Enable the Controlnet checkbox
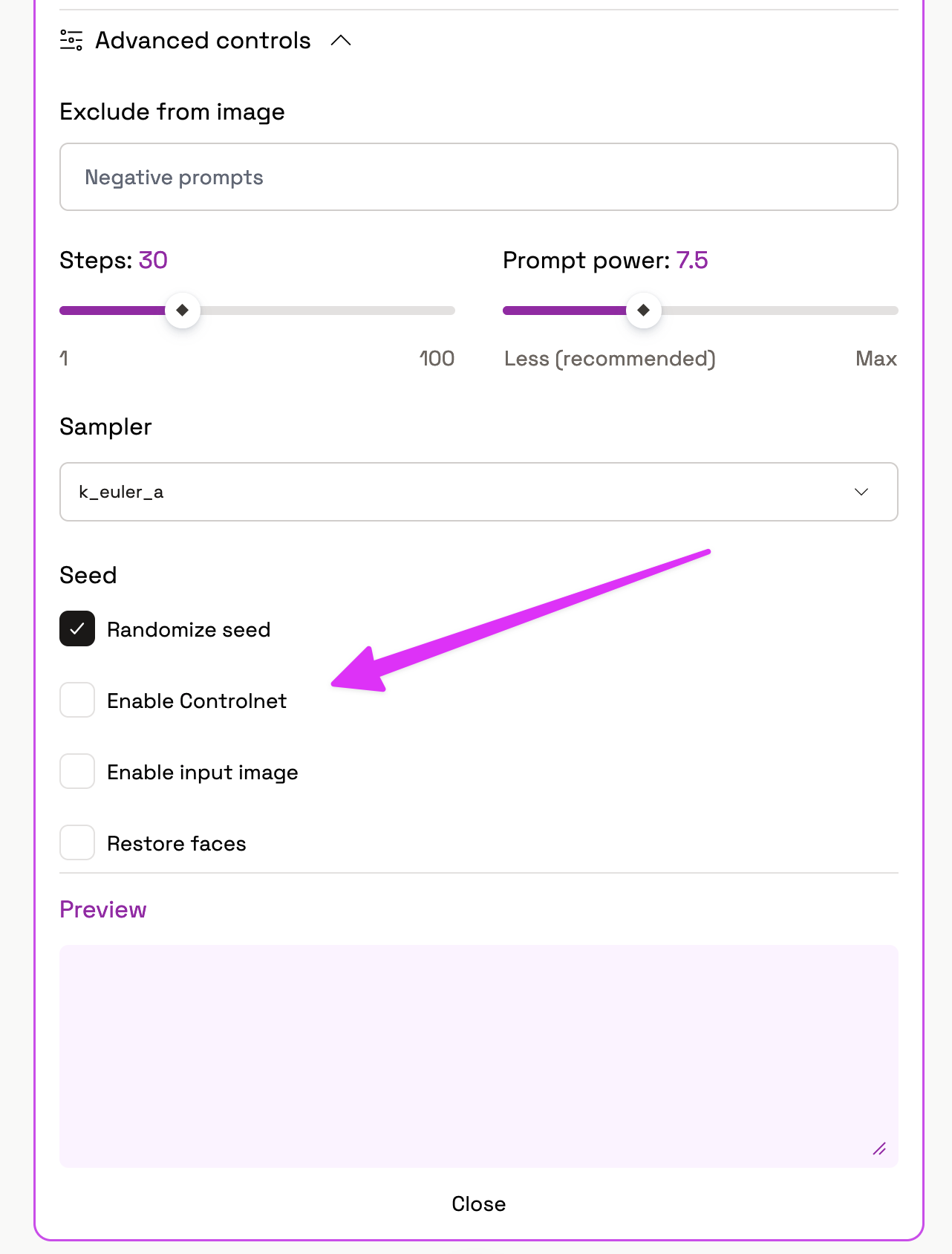Screen dimensions: 952x1254 77,700
